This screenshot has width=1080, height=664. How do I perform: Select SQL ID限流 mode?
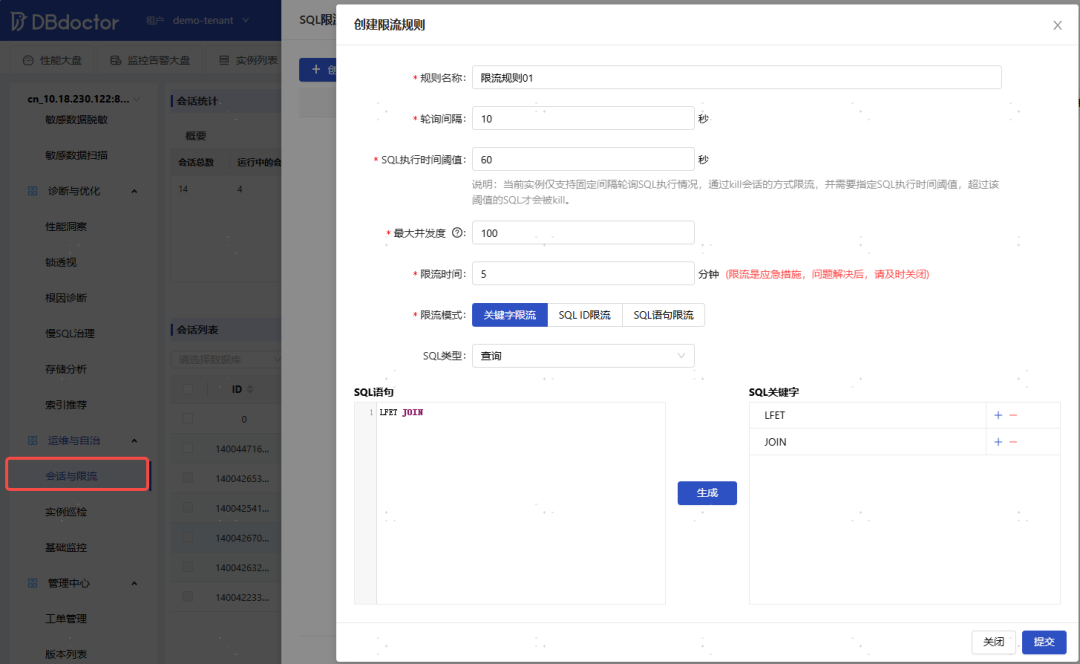pyautogui.click(x=585, y=315)
